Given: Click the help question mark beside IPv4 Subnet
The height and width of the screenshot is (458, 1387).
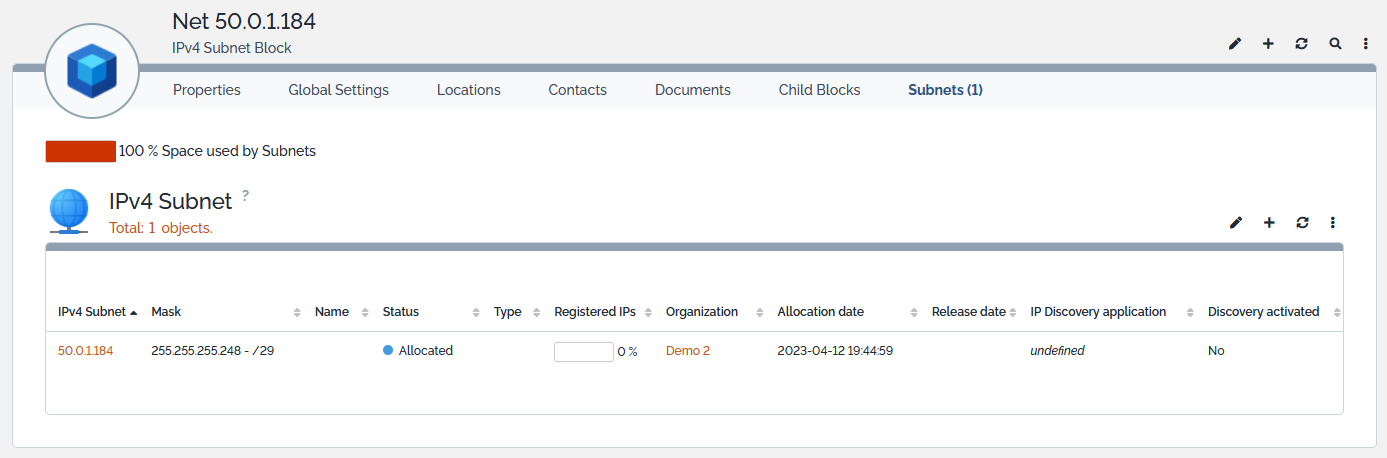Looking at the screenshot, I should (x=245, y=196).
